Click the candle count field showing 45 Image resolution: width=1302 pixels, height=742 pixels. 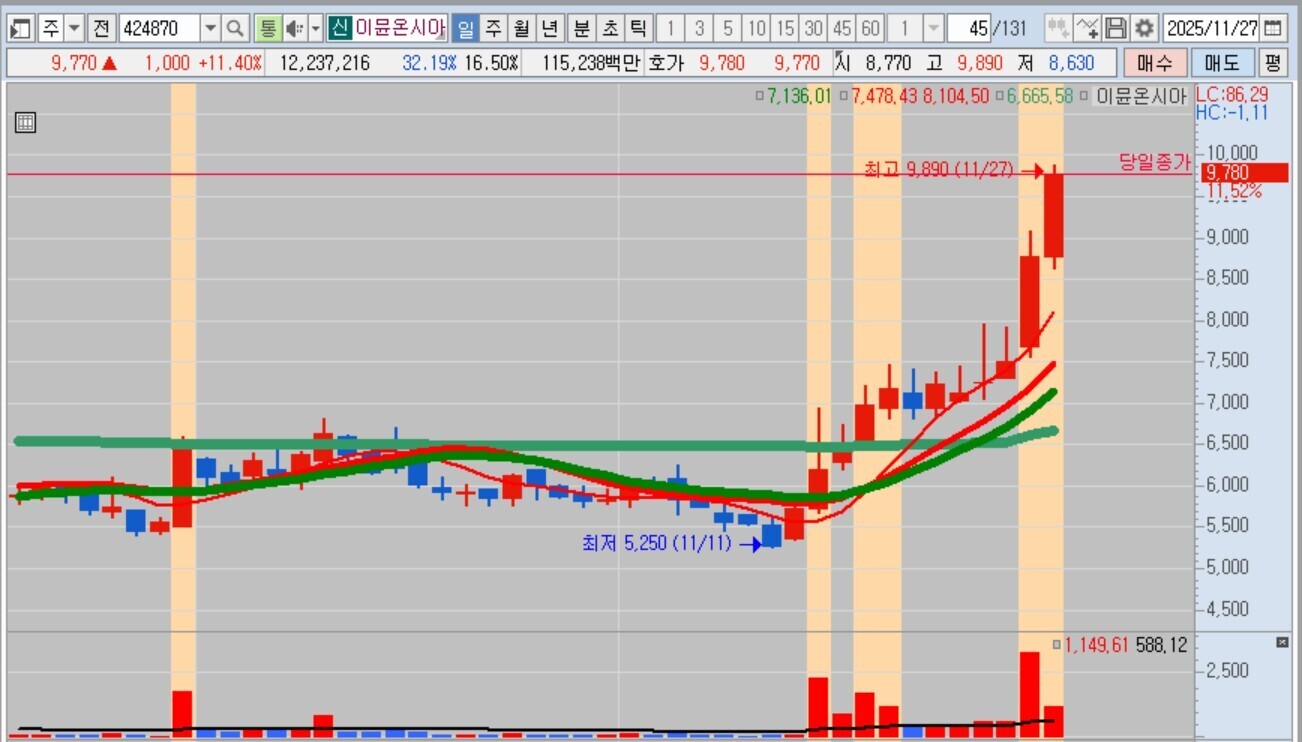click(969, 28)
